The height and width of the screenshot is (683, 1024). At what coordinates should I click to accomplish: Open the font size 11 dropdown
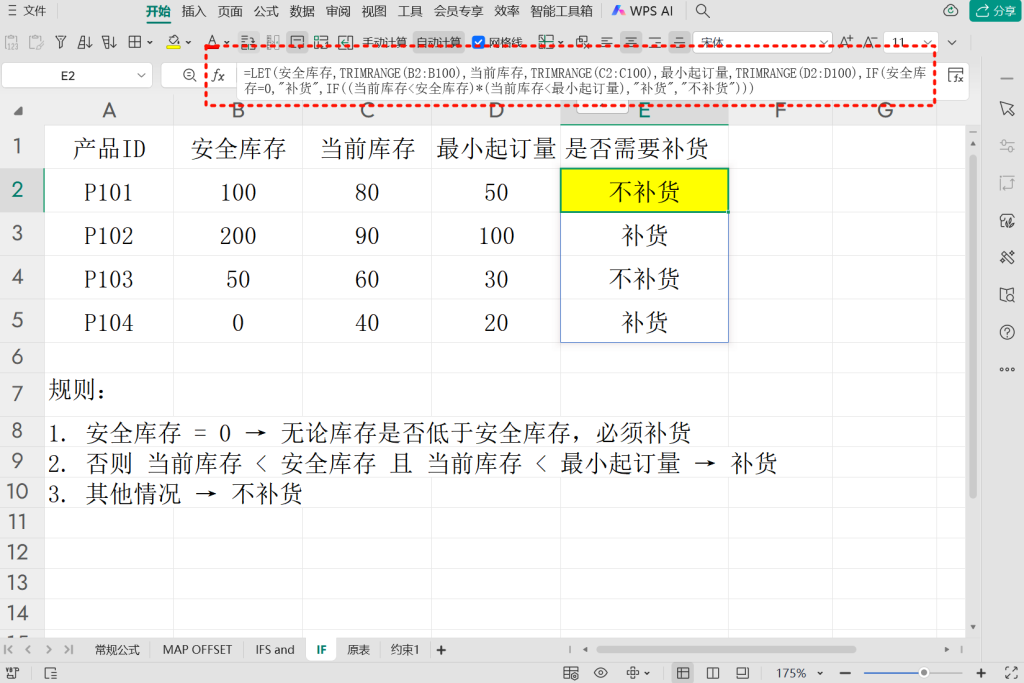coord(927,42)
